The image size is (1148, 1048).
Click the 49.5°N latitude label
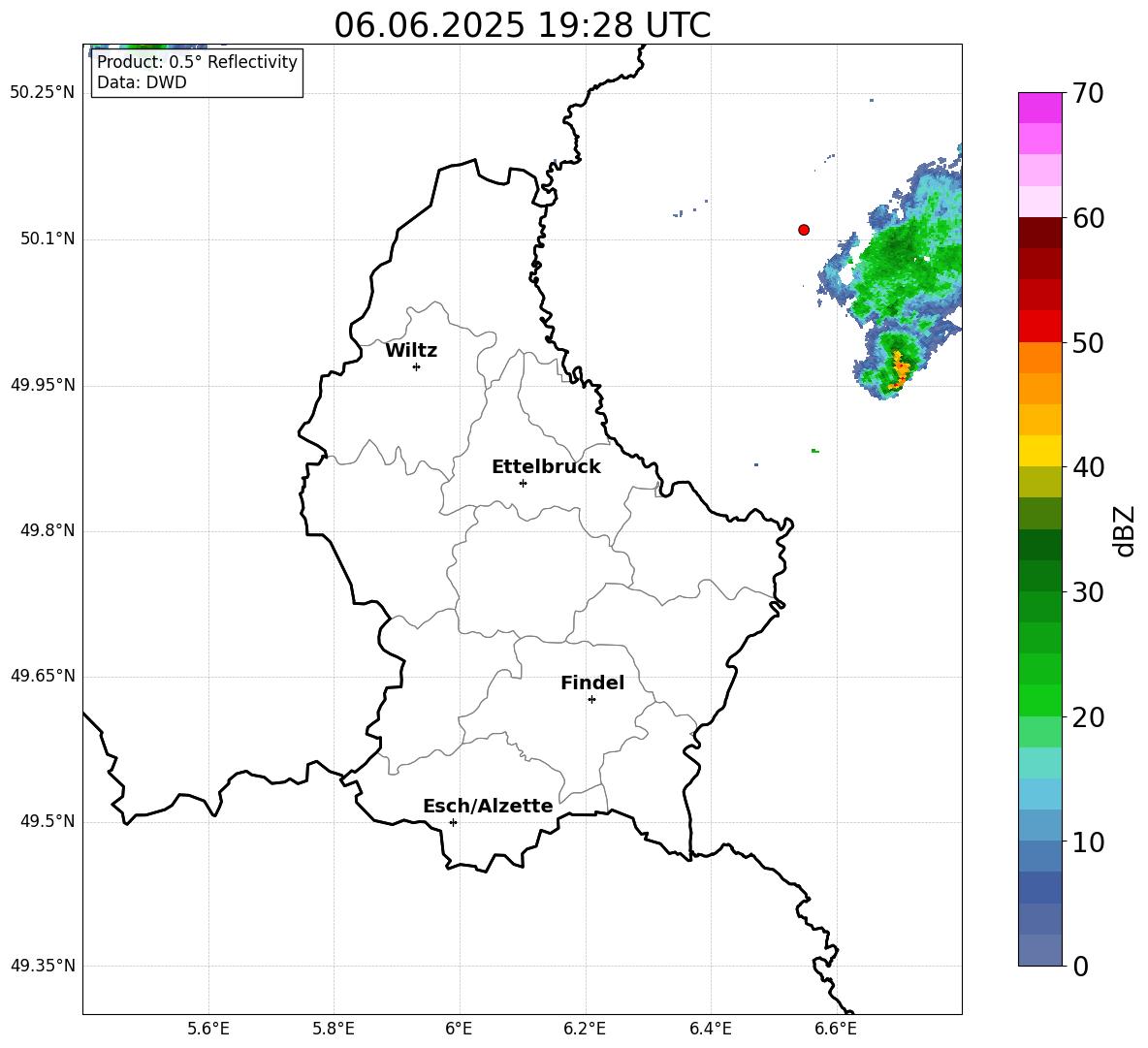(x=47, y=821)
